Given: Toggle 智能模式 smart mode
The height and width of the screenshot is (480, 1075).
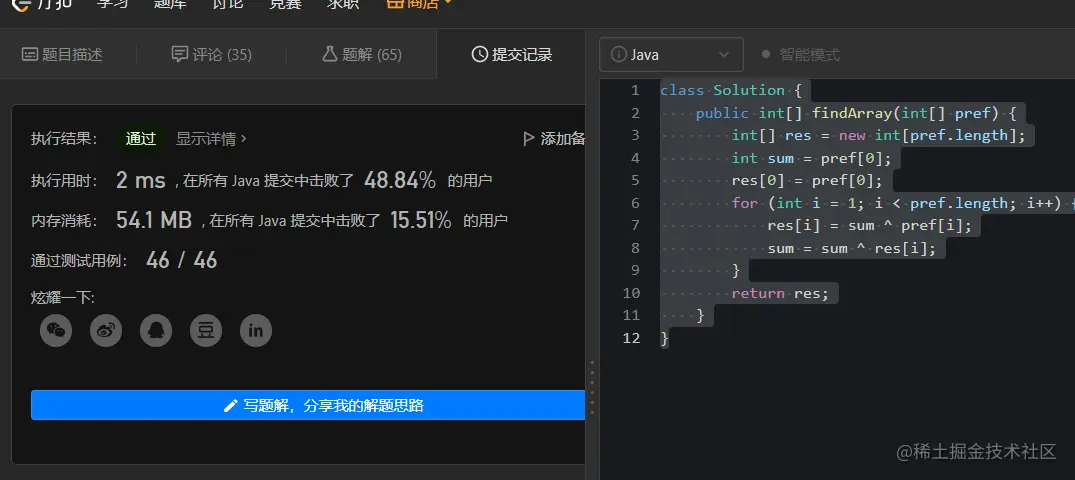Looking at the screenshot, I should point(800,55).
